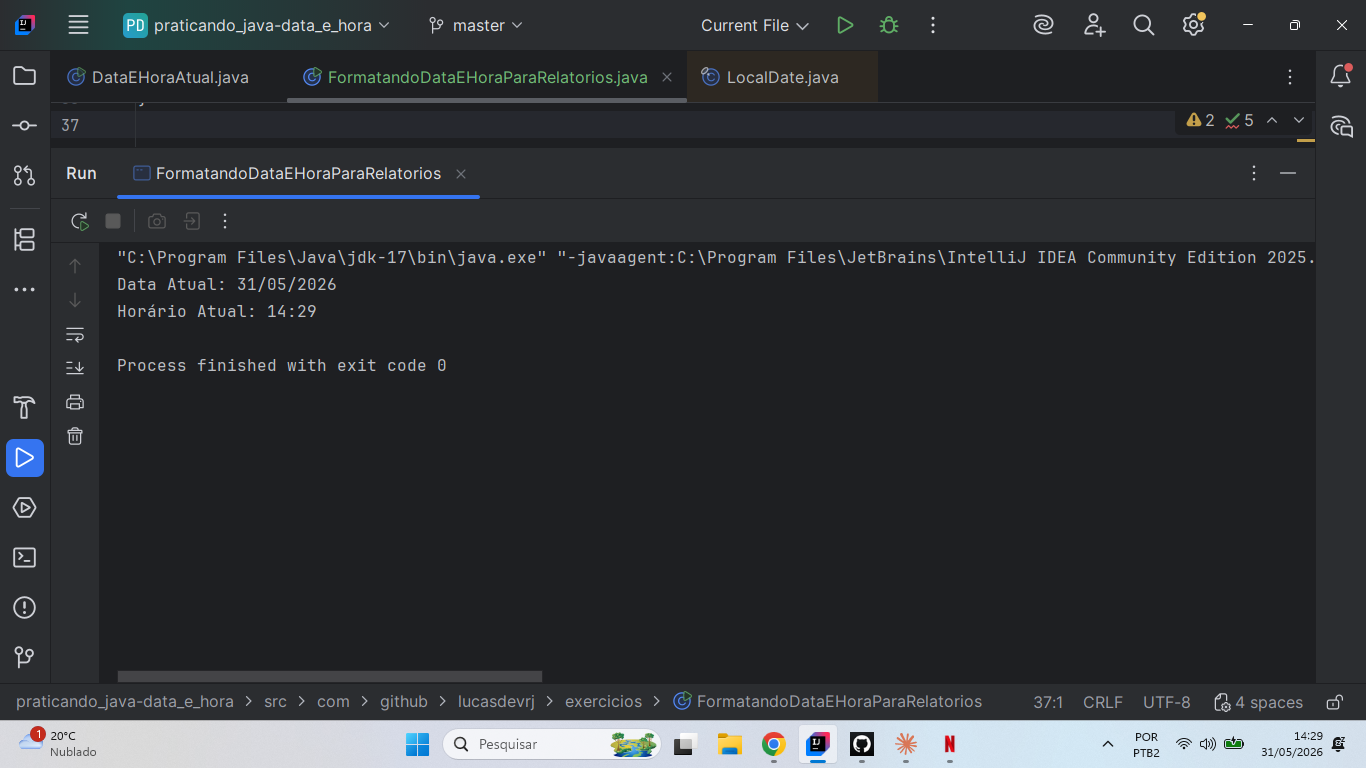
Task: Click the Stop process square button
Action: pos(113,221)
